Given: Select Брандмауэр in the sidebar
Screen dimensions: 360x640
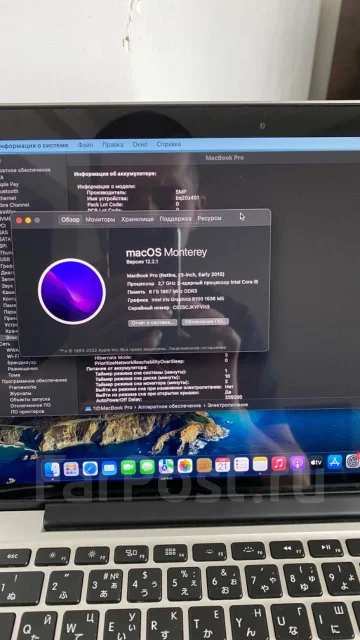Looking at the screenshot, I should 22,362.
